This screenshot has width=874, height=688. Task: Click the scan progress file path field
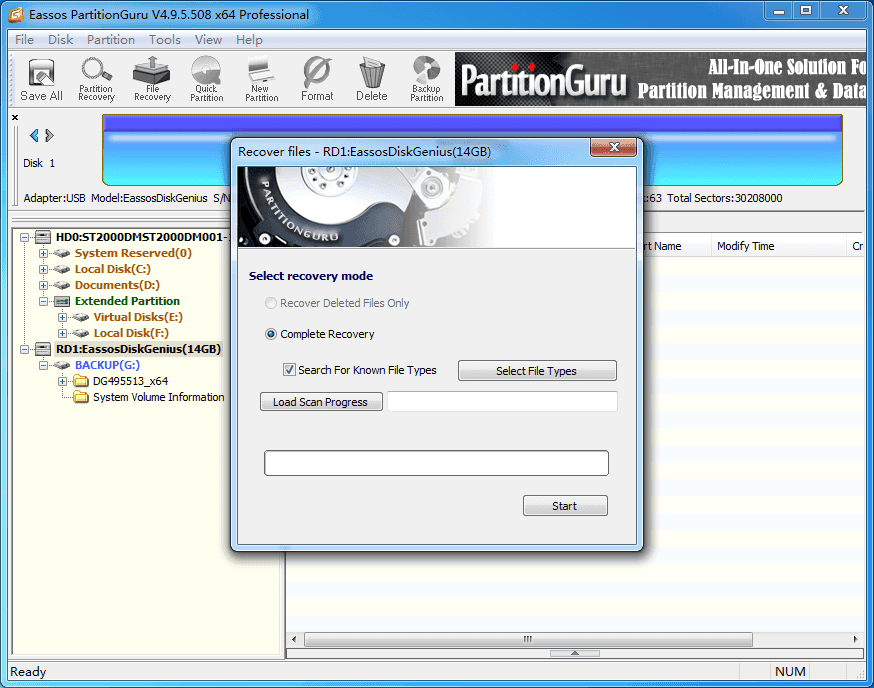pyautogui.click(x=502, y=401)
